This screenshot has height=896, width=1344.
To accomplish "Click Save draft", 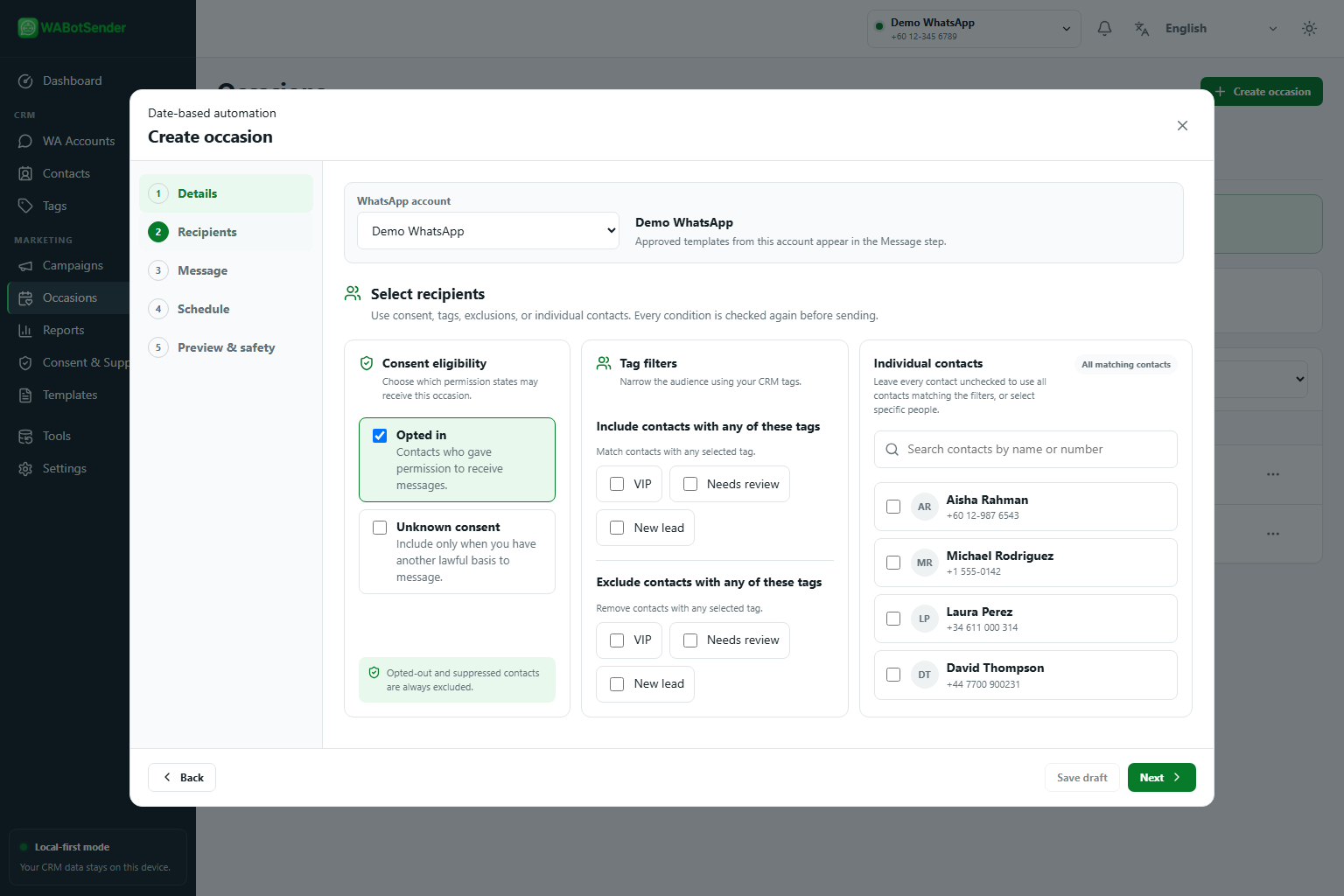I will point(1081,778).
